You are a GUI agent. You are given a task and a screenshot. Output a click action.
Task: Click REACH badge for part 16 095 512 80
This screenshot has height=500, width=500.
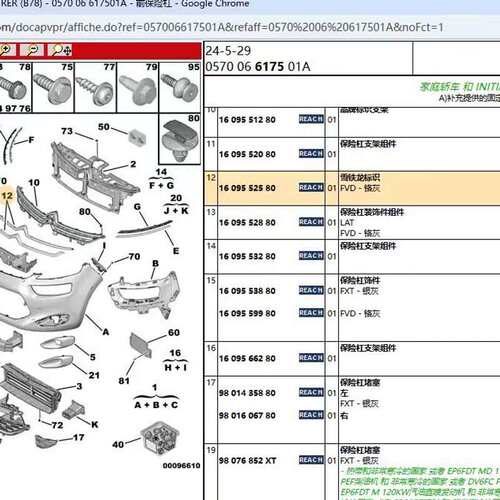tap(311, 119)
